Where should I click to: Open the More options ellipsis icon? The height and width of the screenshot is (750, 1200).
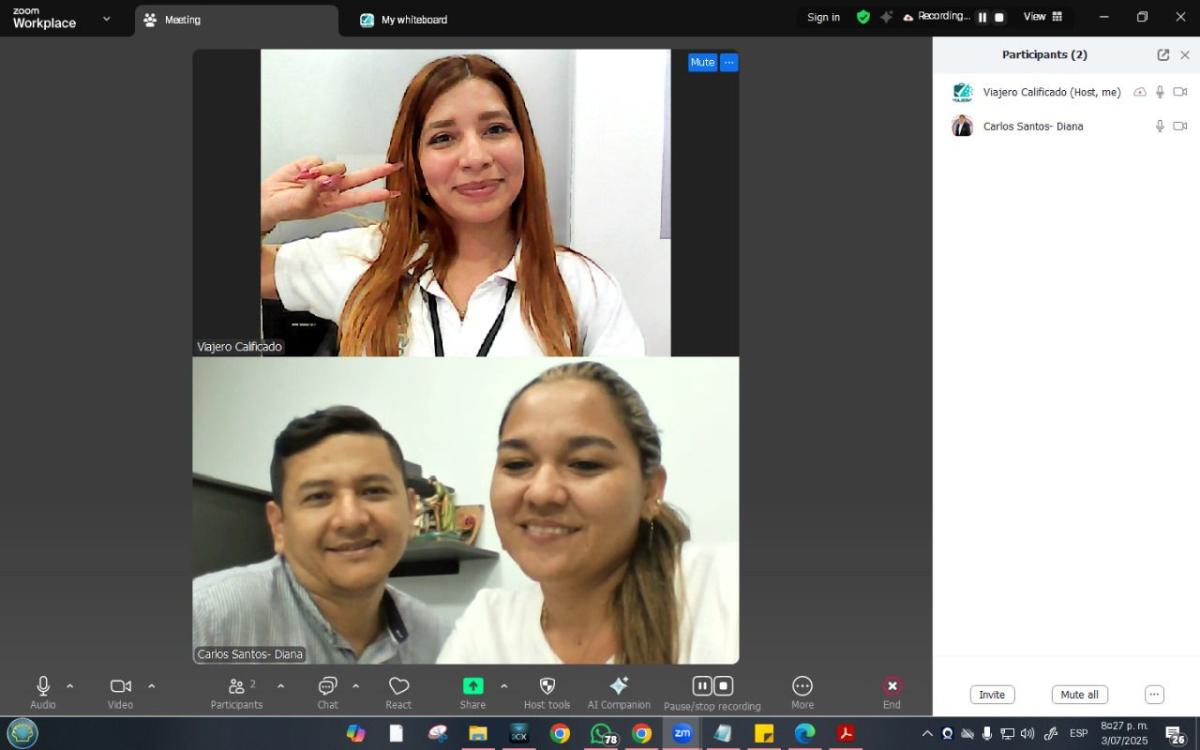pyautogui.click(x=802, y=686)
